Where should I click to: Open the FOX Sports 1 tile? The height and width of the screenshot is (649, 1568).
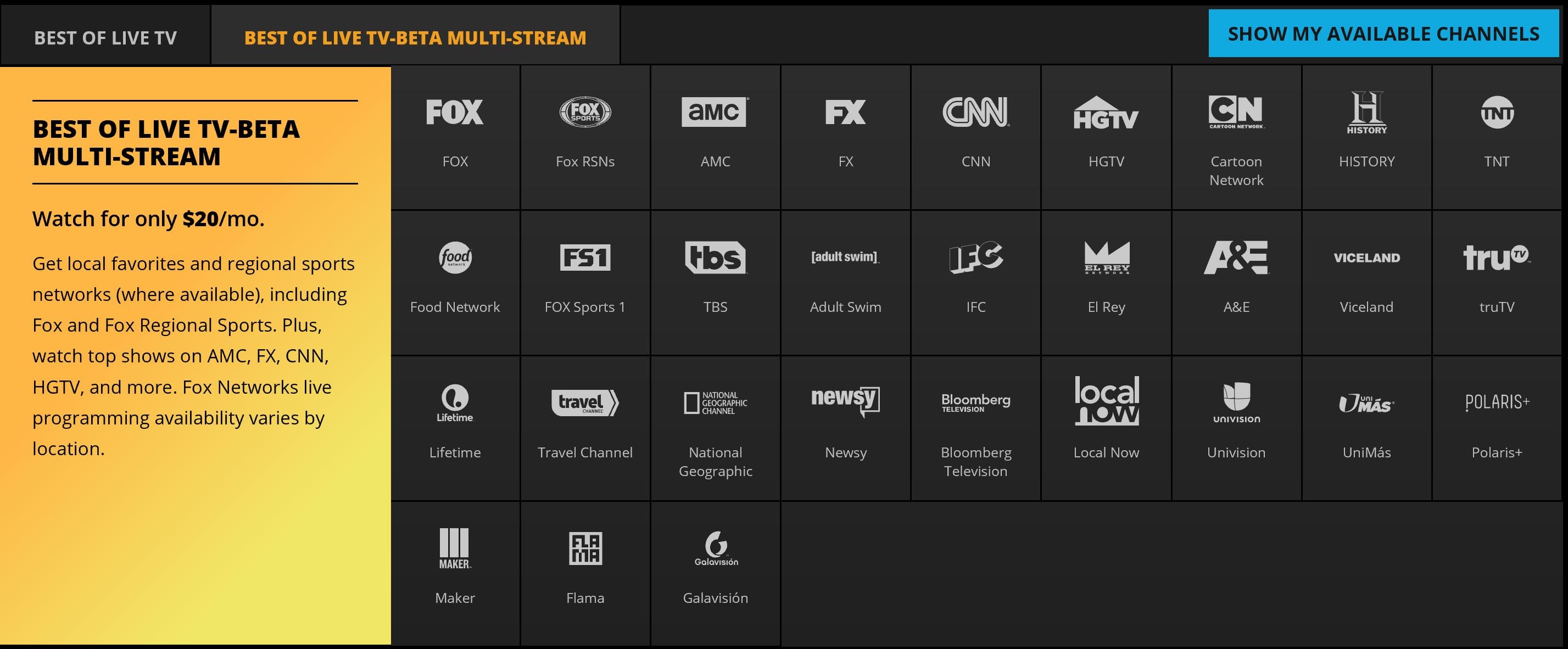(584, 258)
